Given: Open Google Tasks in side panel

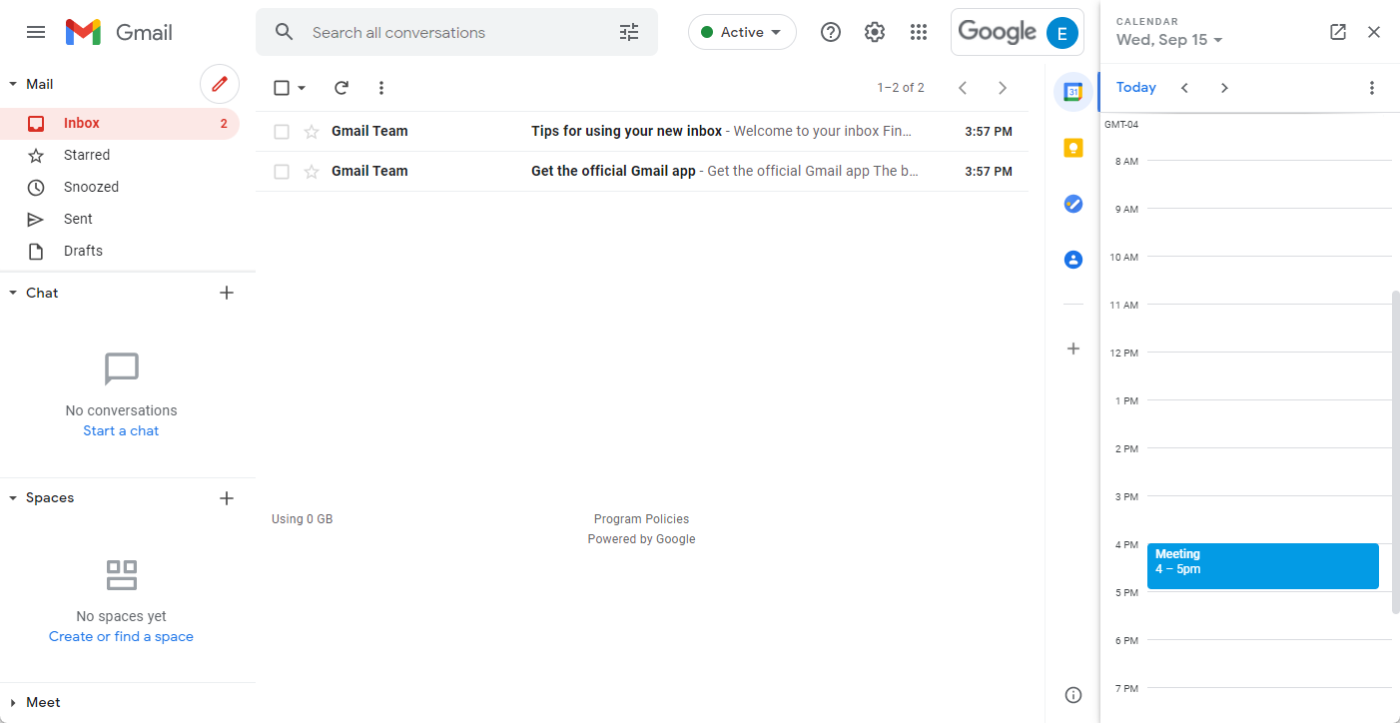Looking at the screenshot, I should pos(1073,204).
